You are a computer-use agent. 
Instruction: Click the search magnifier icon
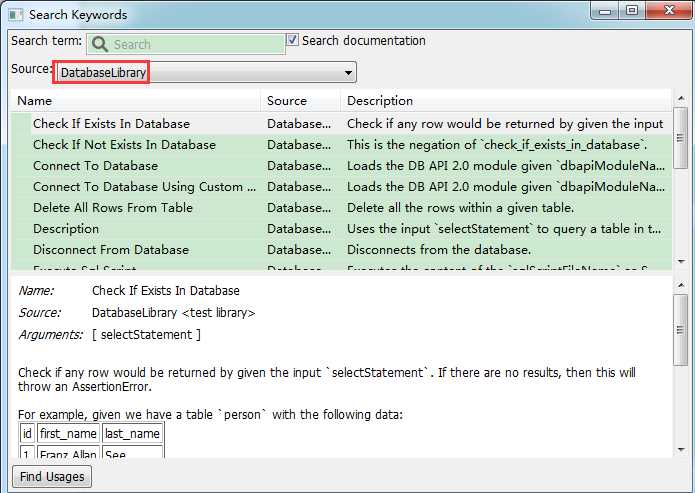(99, 44)
